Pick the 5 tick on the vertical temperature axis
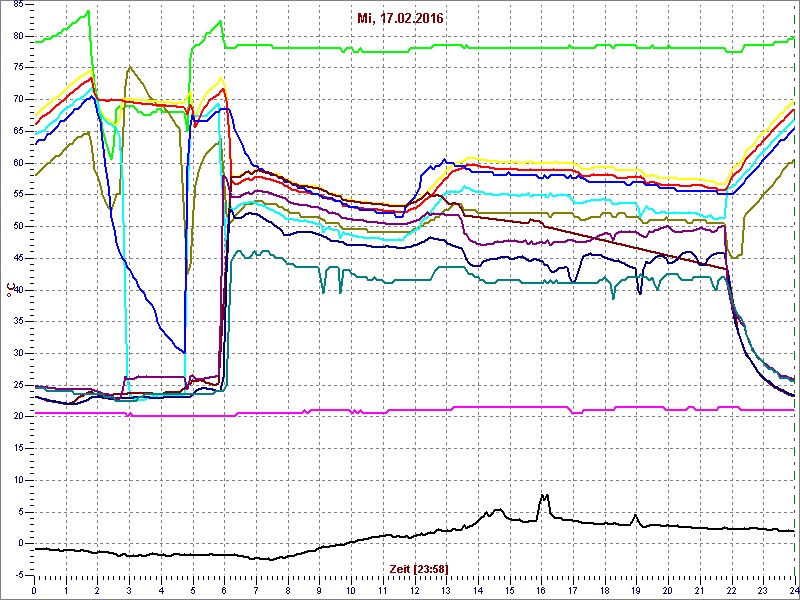Image resolution: width=800 pixels, height=600 pixels. (20, 512)
